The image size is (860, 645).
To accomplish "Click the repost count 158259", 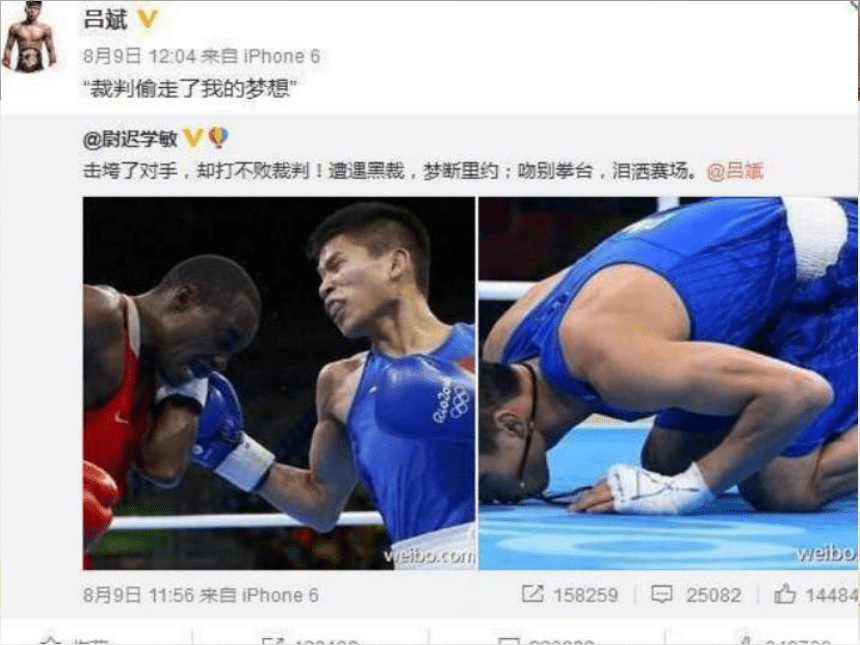I will point(585,595).
